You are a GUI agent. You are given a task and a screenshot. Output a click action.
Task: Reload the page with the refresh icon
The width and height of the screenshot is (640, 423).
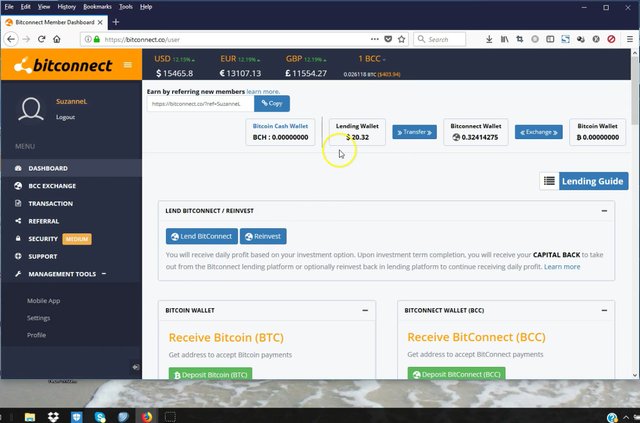[x=41, y=39]
